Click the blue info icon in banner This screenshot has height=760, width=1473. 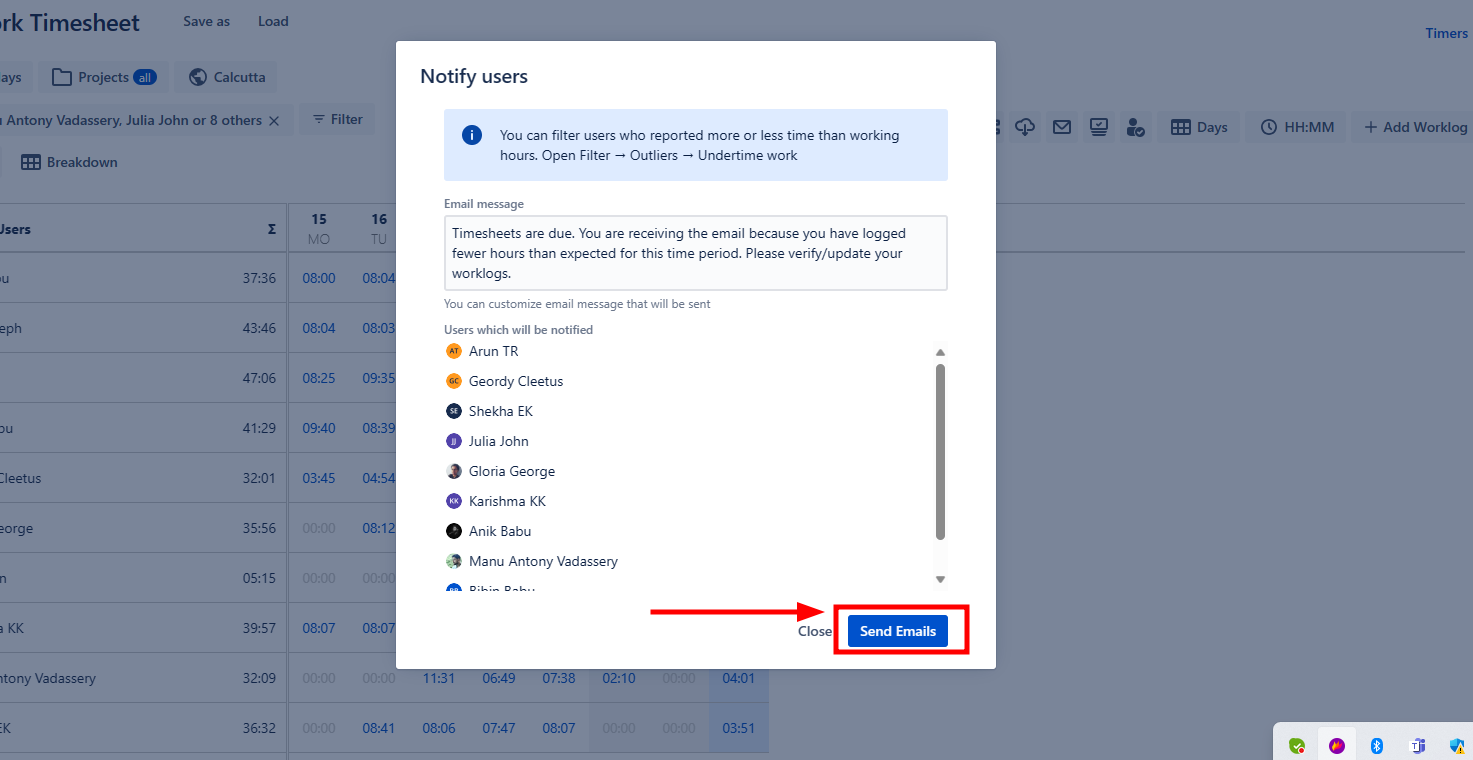click(x=472, y=135)
